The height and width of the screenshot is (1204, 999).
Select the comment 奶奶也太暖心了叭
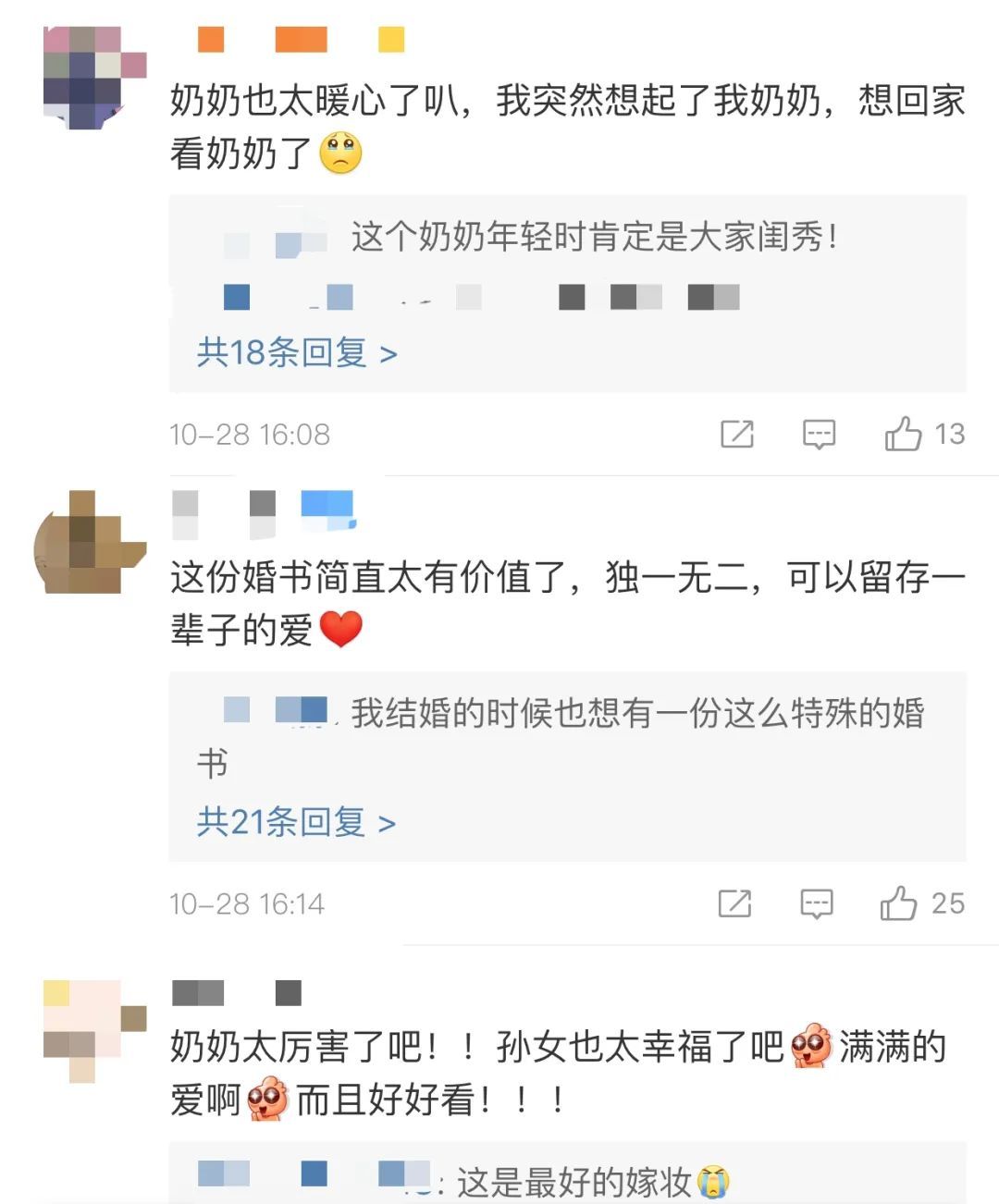568,127
